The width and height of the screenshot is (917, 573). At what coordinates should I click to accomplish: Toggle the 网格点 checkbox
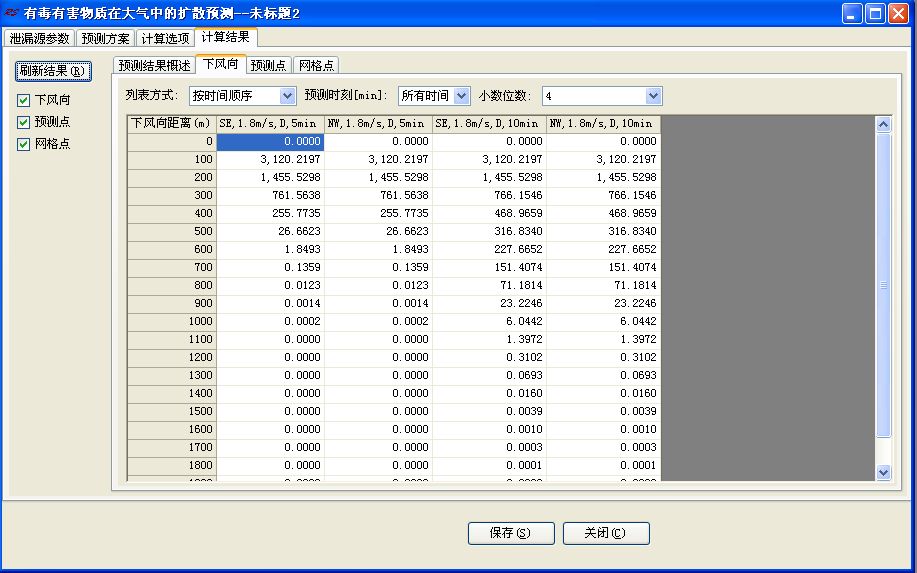pos(23,144)
